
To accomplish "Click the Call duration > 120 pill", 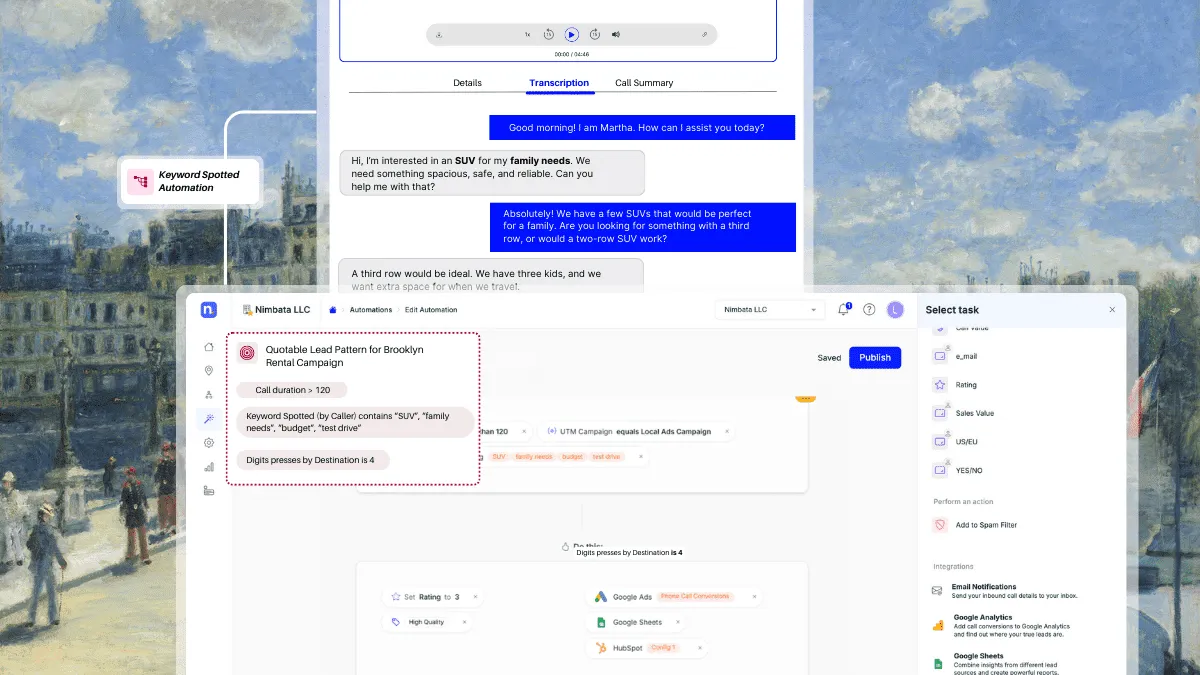I will 292,390.
